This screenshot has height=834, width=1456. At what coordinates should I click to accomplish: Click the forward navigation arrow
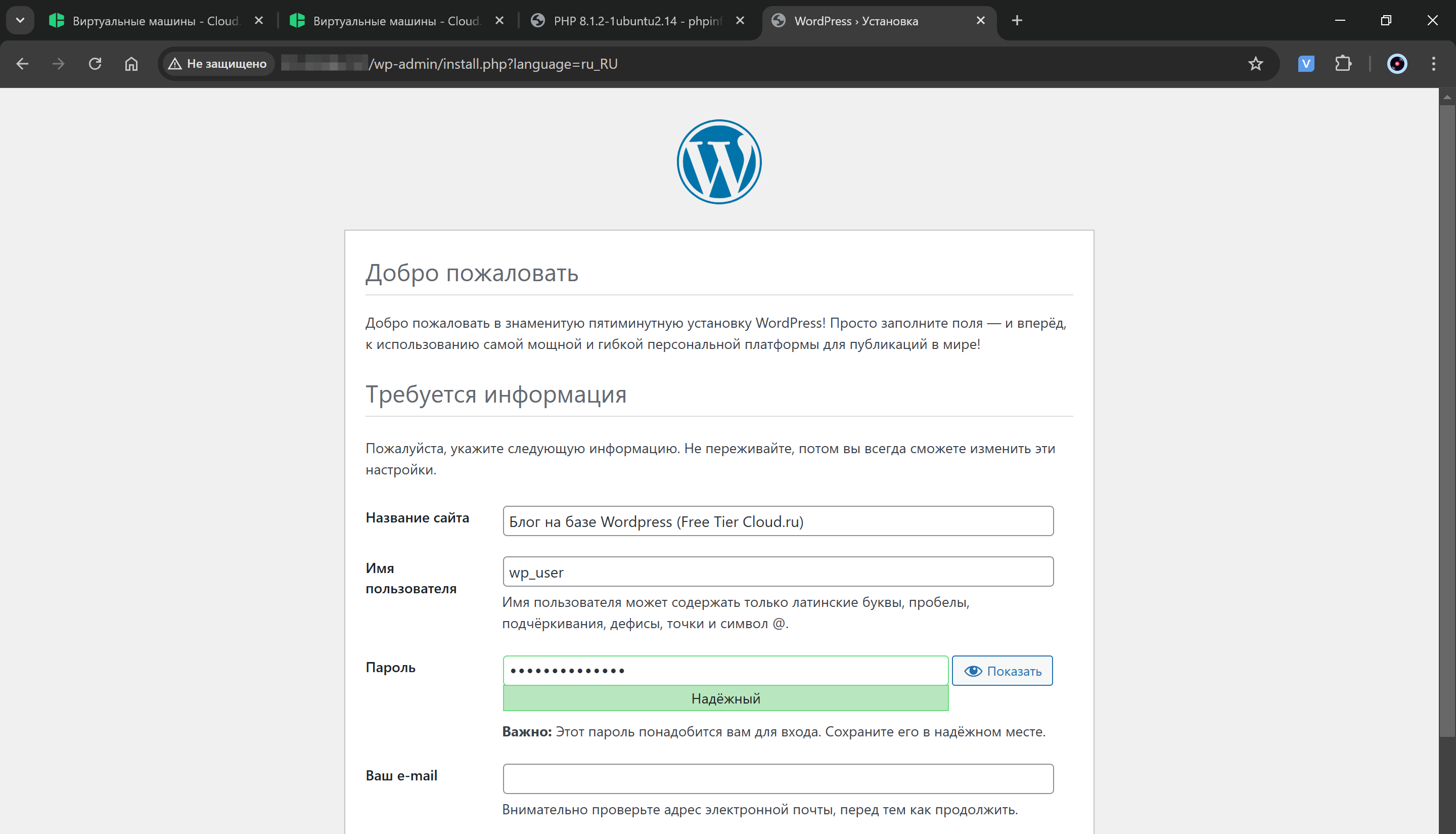click(59, 64)
